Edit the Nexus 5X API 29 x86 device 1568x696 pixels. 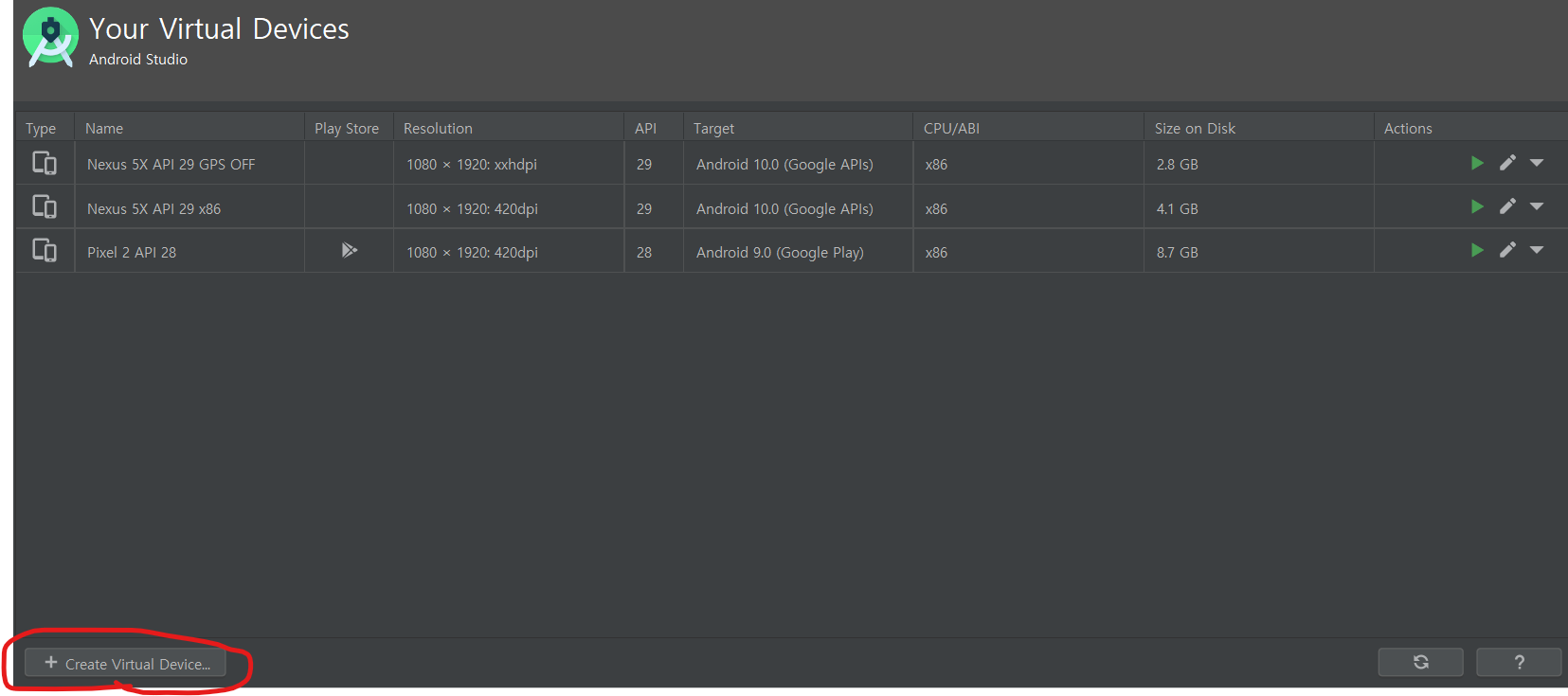(1507, 206)
